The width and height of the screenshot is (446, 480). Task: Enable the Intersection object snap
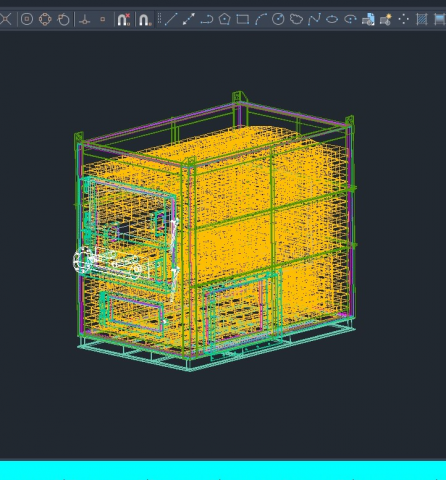tap(6, 19)
